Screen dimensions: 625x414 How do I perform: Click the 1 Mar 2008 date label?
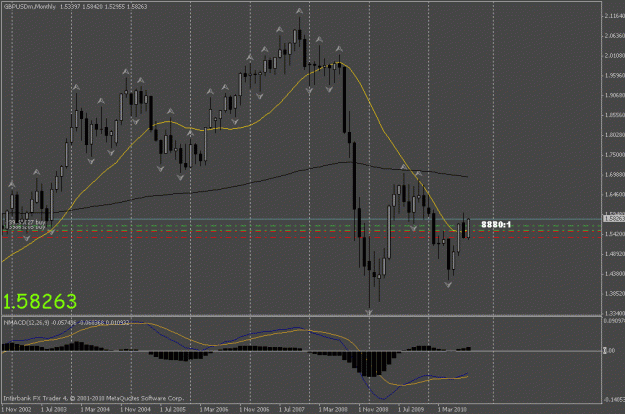(333, 409)
